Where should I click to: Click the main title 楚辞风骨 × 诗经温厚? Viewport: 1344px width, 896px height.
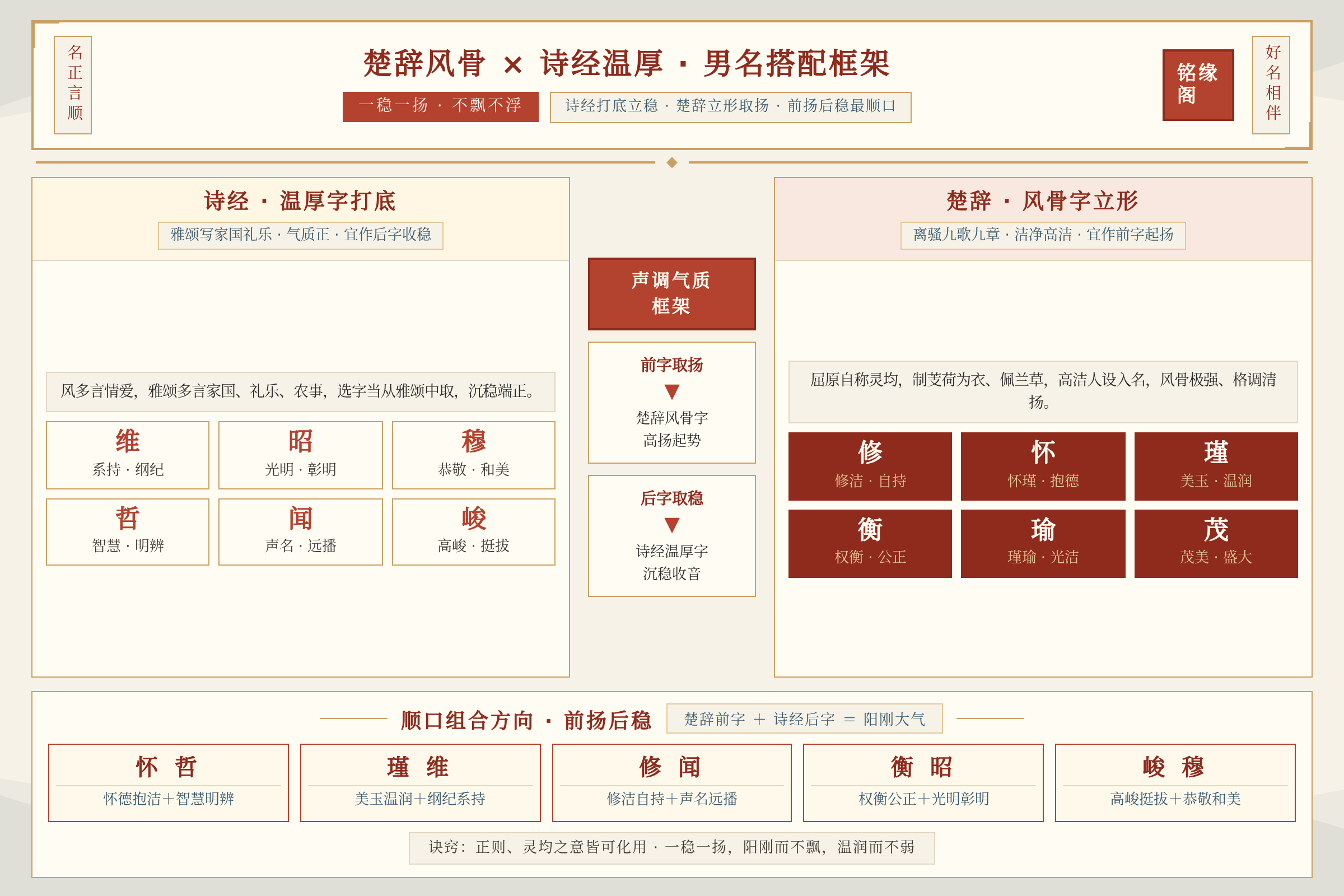point(627,63)
